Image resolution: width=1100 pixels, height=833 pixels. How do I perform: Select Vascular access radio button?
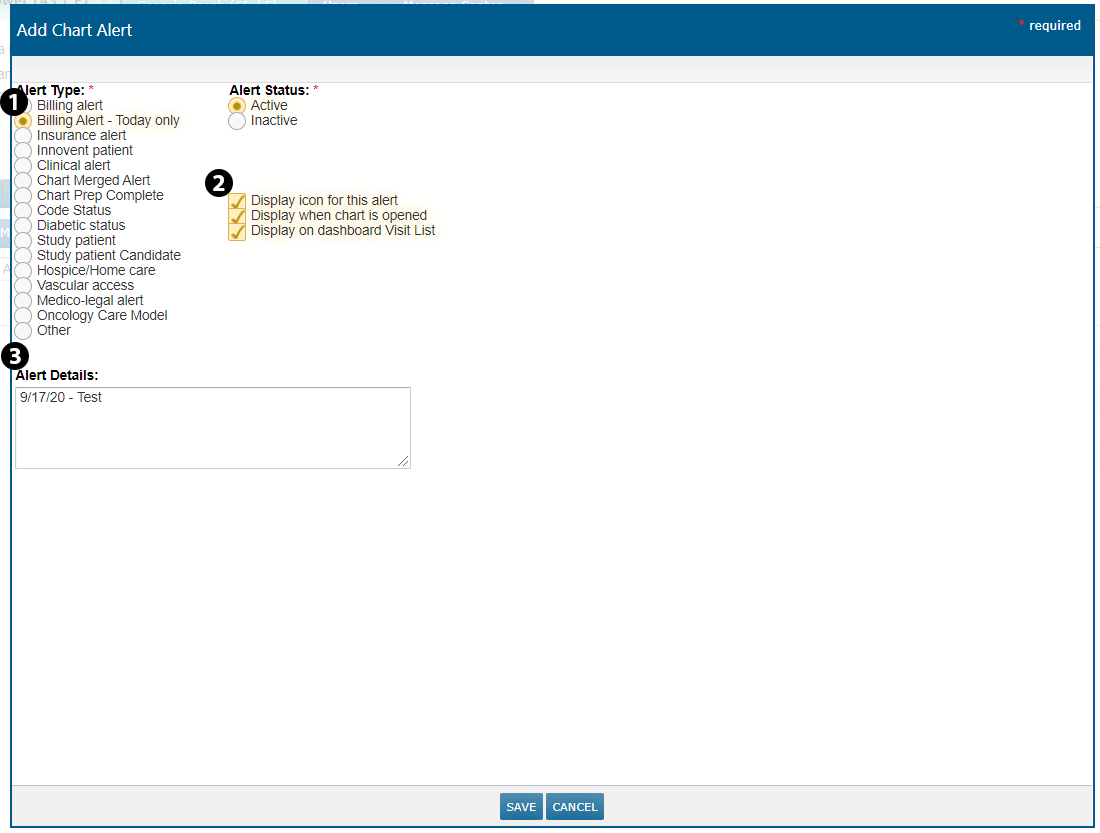(23, 286)
